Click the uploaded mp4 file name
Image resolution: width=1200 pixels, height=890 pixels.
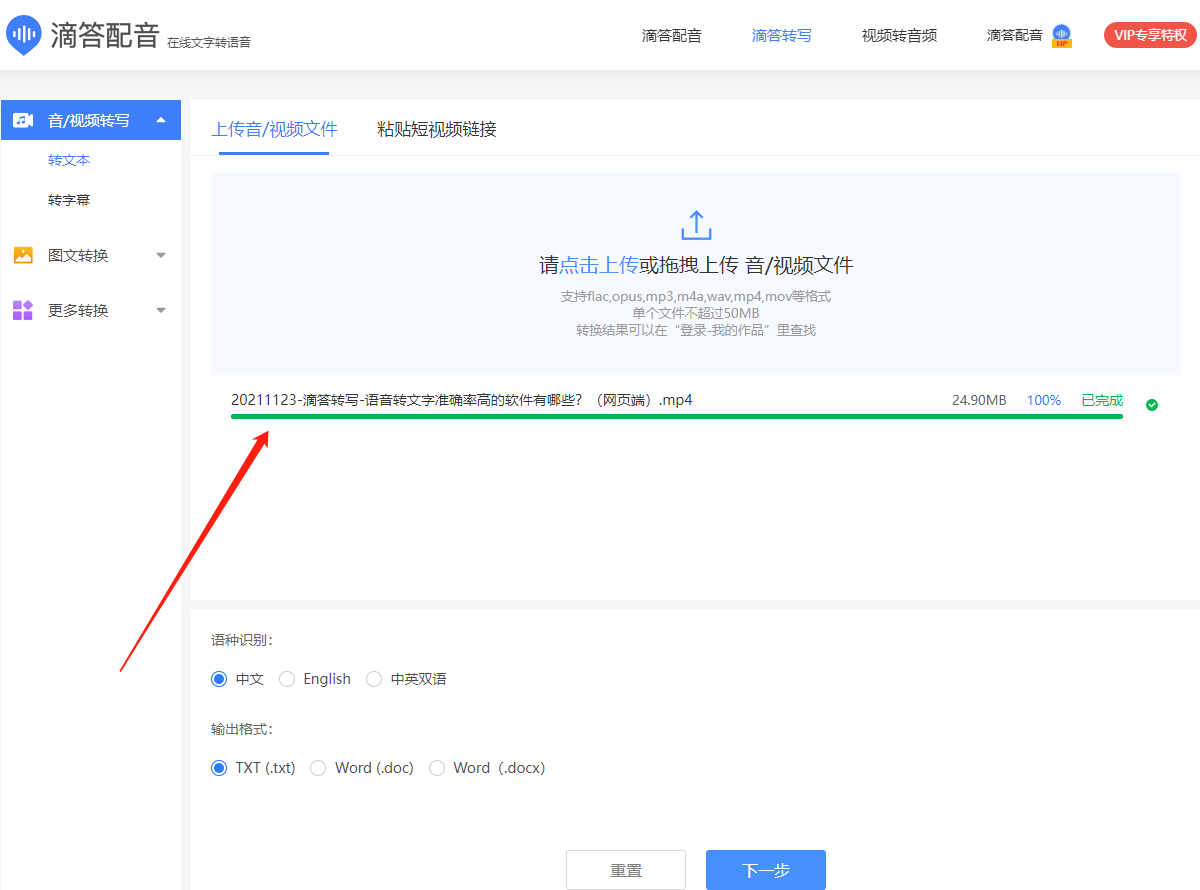pyautogui.click(x=462, y=400)
